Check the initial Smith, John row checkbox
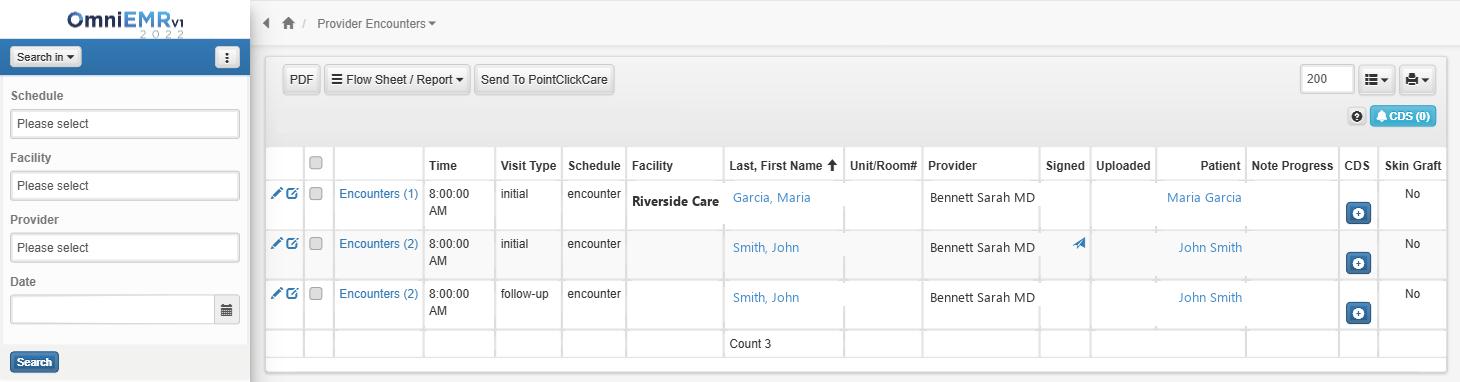The width and height of the screenshot is (1460, 382). (x=316, y=244)
